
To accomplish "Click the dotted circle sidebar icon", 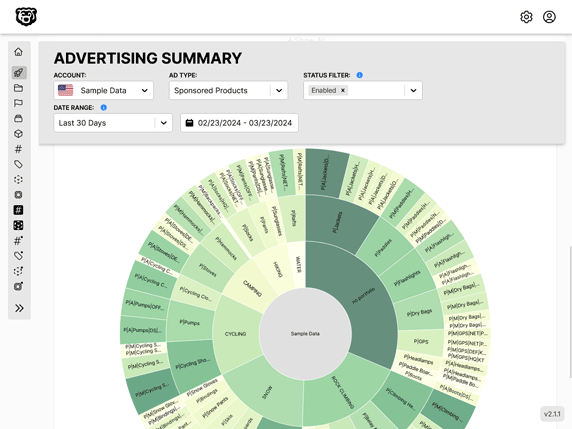I will pos(19,179).
